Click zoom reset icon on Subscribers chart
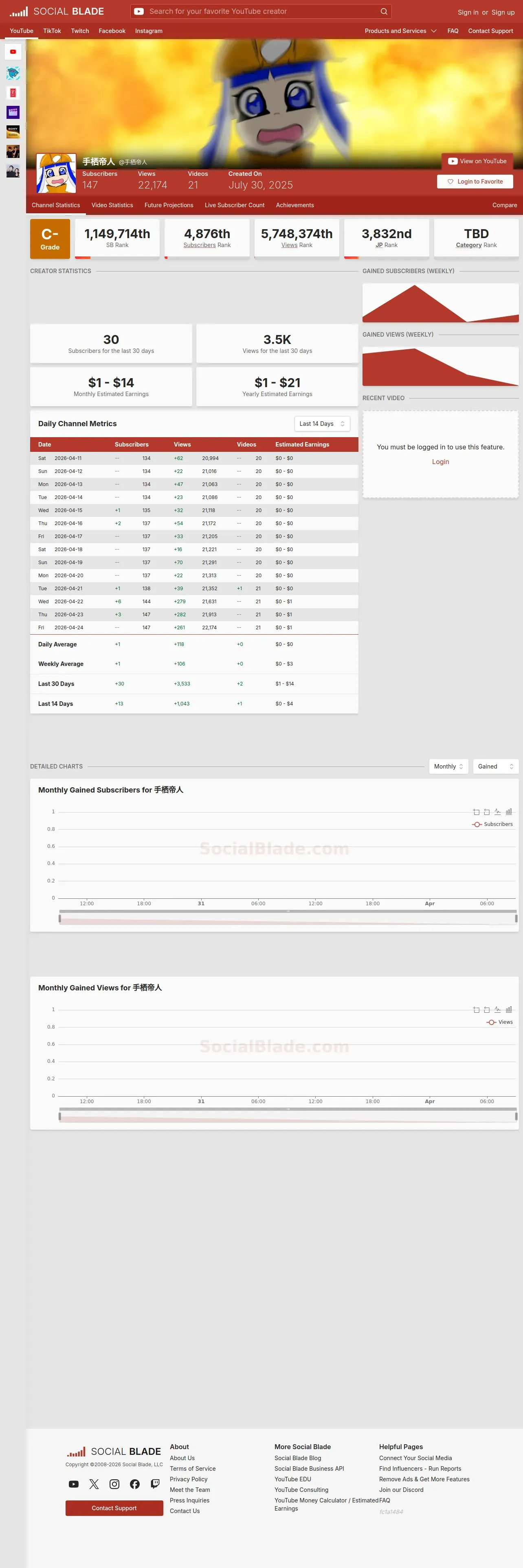The width and height of the screenshot is (523, 1568). (x=486, y=812)
